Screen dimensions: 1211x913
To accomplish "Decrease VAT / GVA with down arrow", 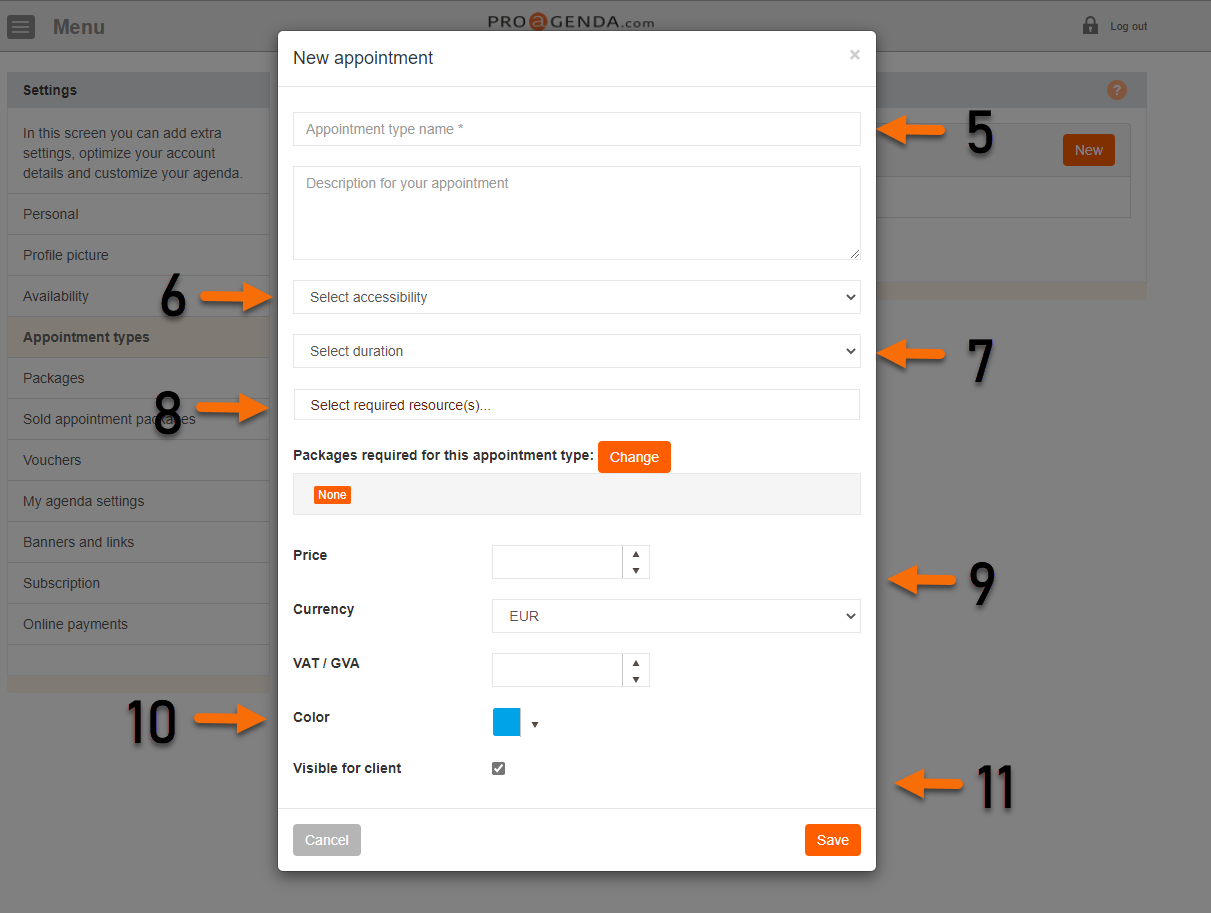I will click(636, 679).
